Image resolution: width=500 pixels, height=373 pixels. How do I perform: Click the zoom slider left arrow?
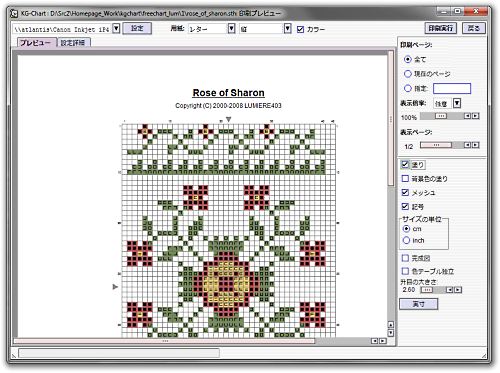[468, 116]
